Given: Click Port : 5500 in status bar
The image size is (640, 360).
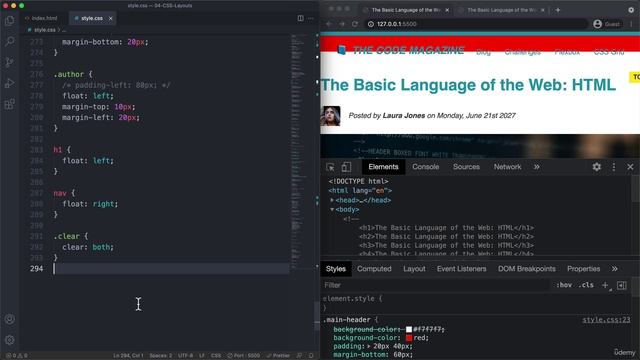Looking at the screenshot, I should (x=243, y=356).
